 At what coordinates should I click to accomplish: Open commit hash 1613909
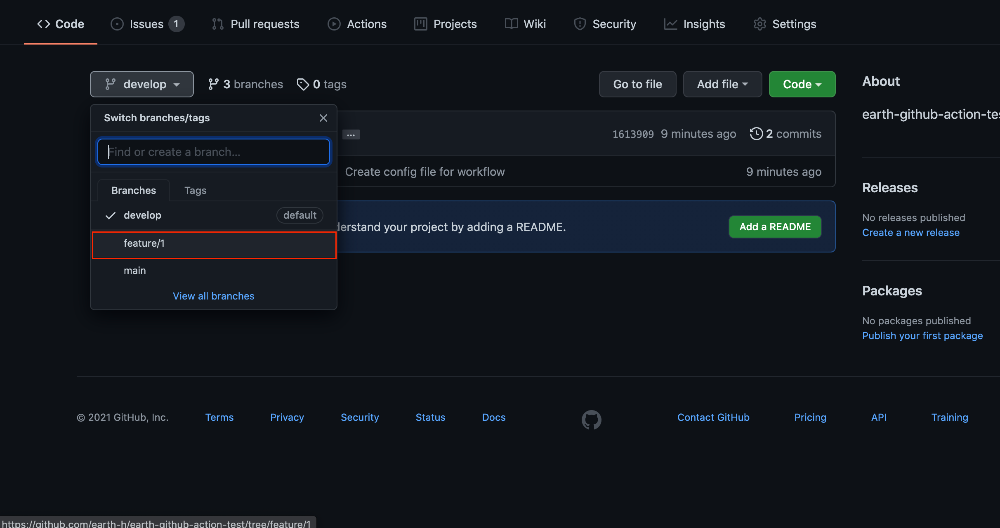(633, 134)
